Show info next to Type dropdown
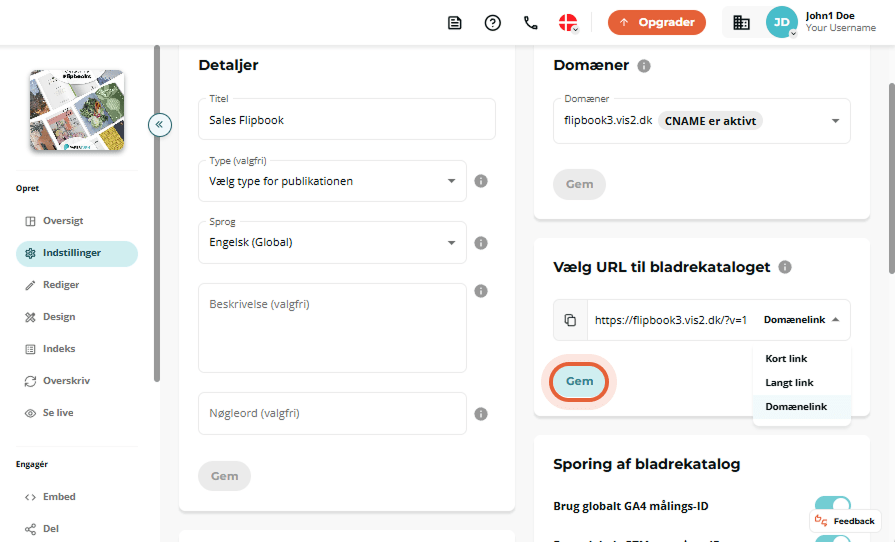Viewport: 895px width, 542px height. [x=481, y=181]
